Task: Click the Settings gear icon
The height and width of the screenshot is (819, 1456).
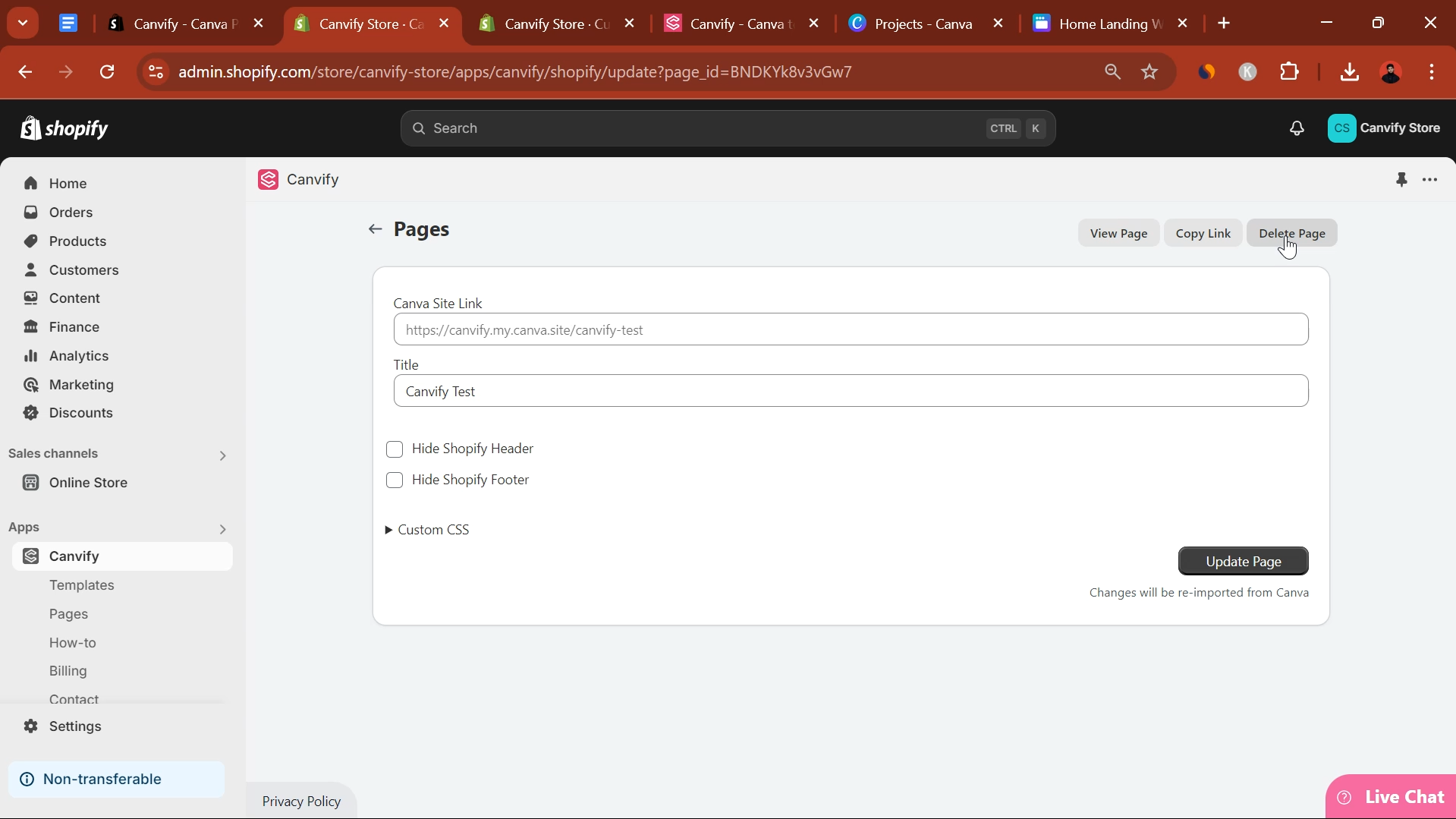Action: (x=30, y=726)
